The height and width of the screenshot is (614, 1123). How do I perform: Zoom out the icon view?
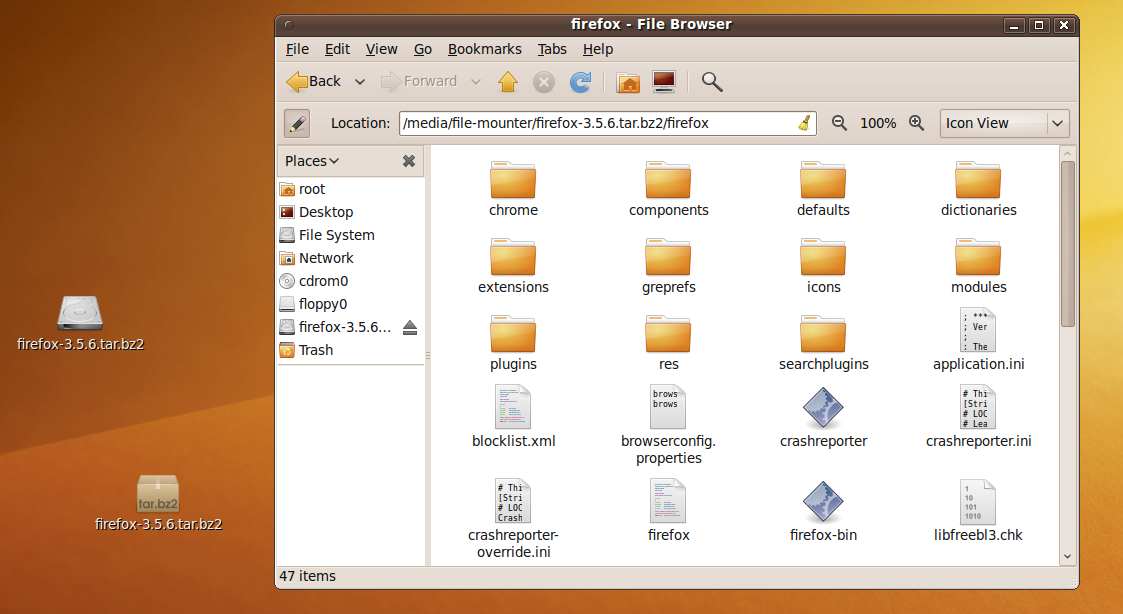tap(839, 123)
